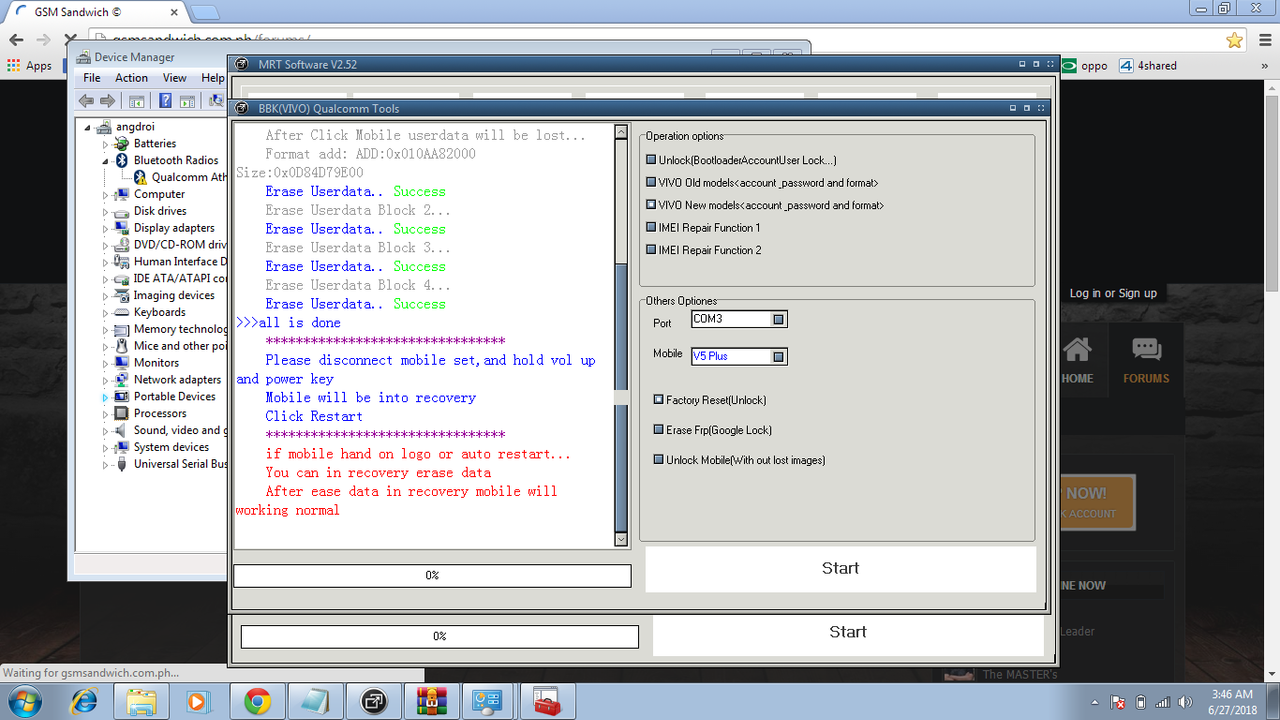Select the Display adapters device icon
The width and height of the screenshot is (1280, 720).
tap(123, 228)
